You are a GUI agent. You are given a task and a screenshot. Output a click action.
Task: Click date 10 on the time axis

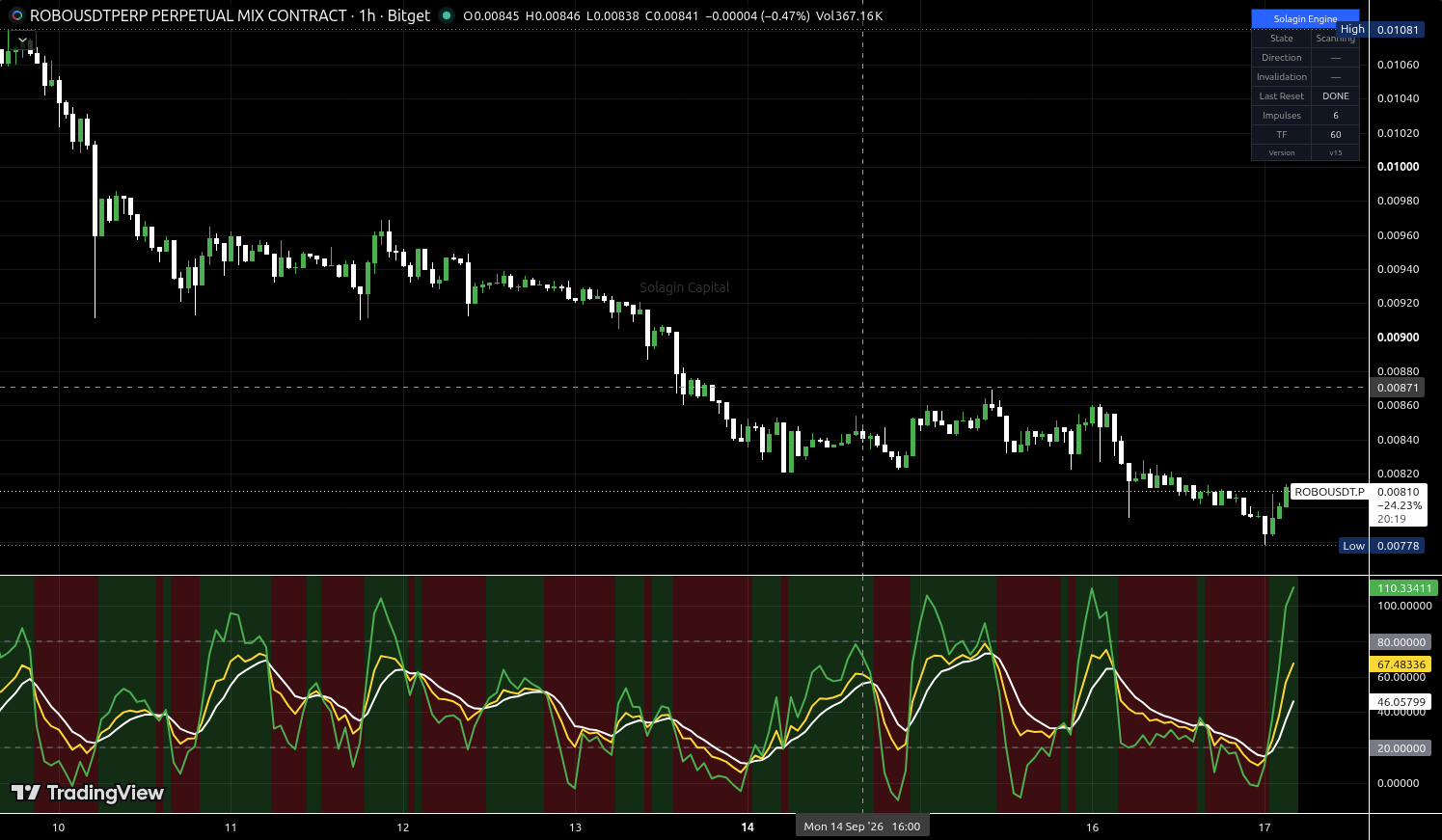pyautogui.click(x=59, y=827)
